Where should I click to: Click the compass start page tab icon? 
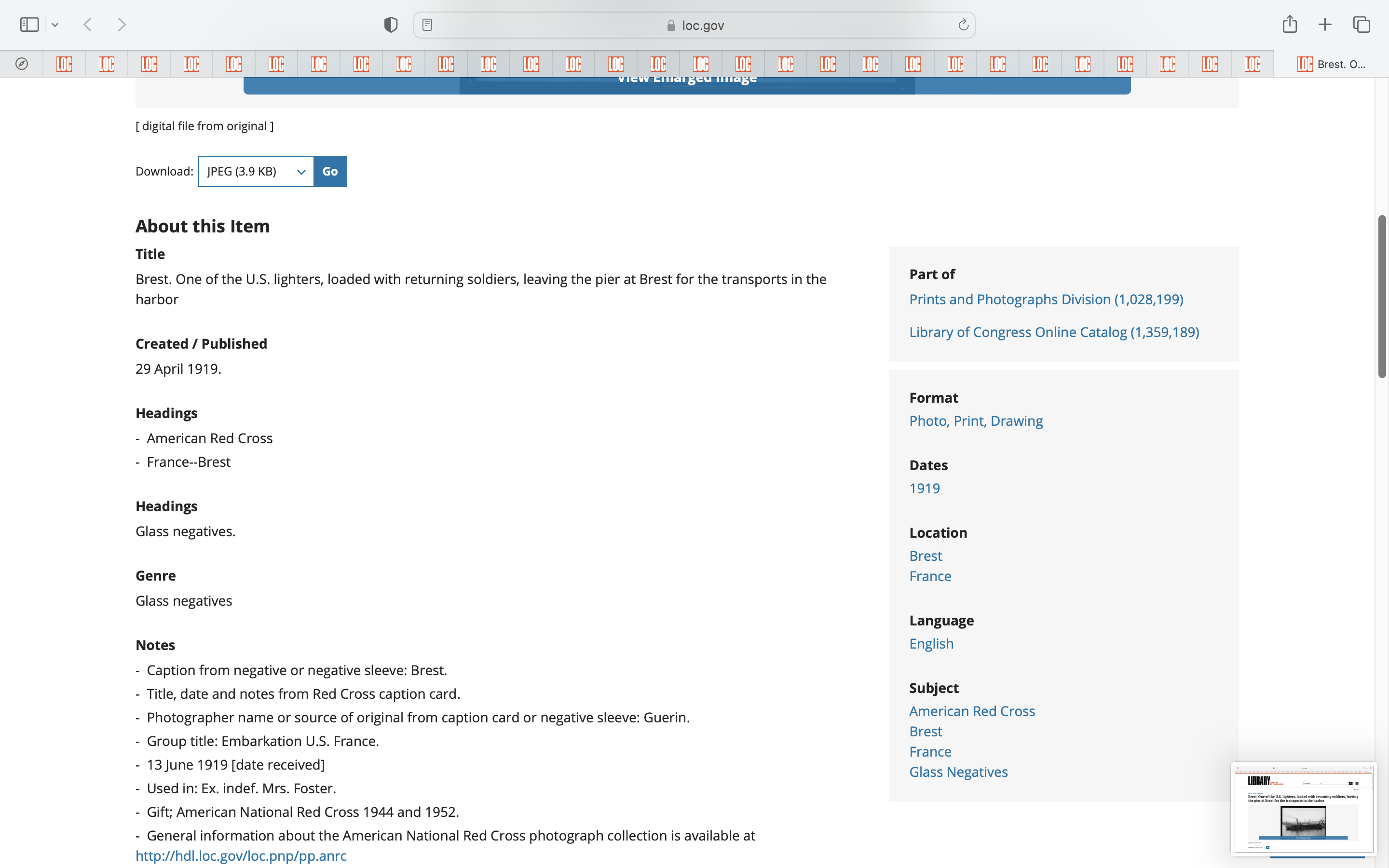coord(22,64)
